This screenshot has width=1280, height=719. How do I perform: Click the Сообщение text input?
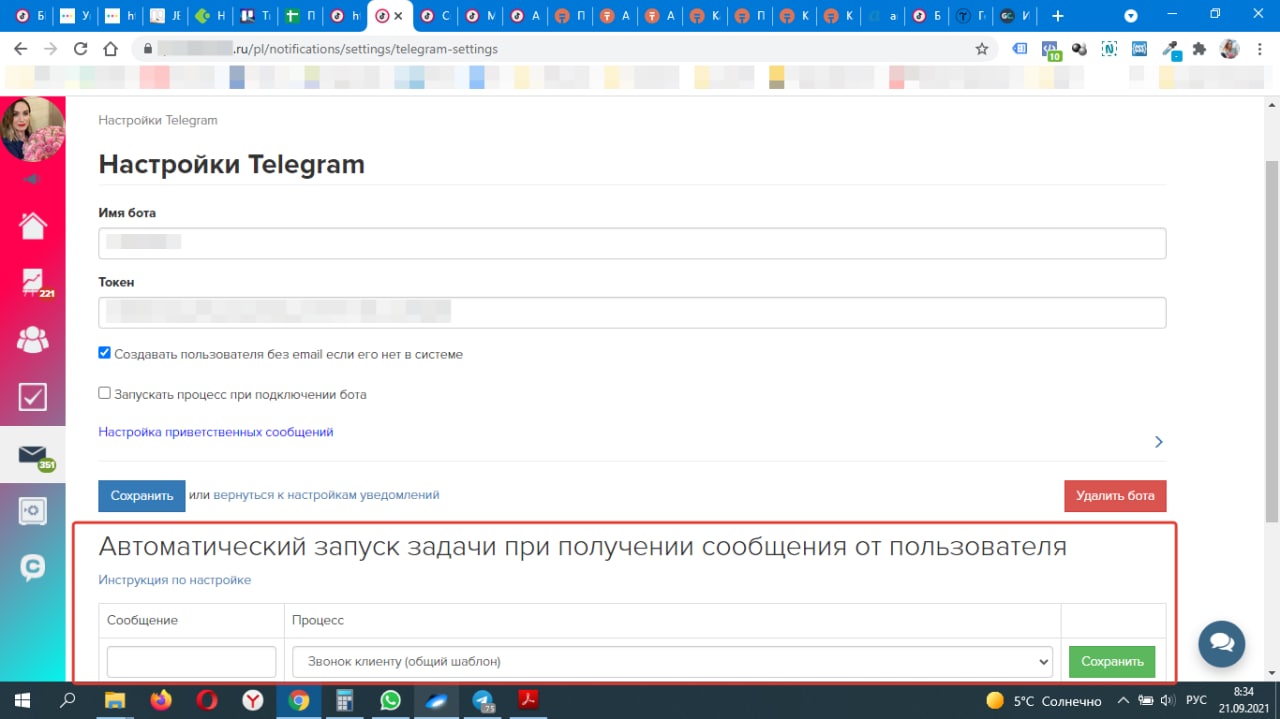[191, 661]
